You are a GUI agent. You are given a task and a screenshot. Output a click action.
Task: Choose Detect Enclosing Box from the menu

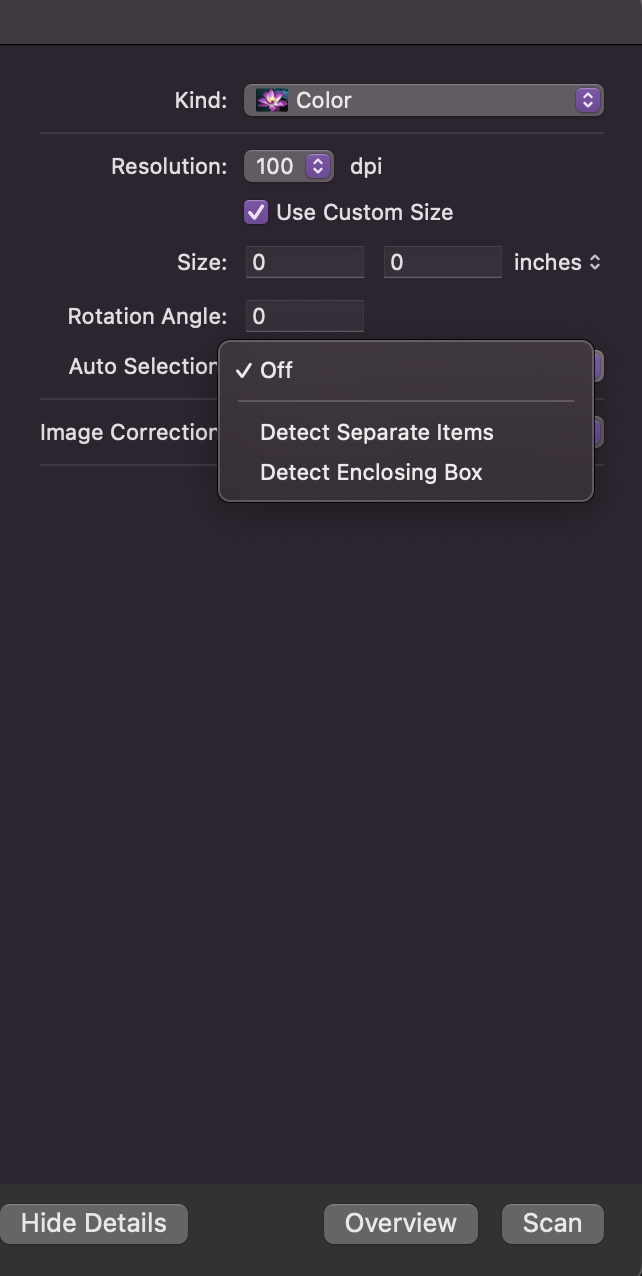(x=372, y=471)
